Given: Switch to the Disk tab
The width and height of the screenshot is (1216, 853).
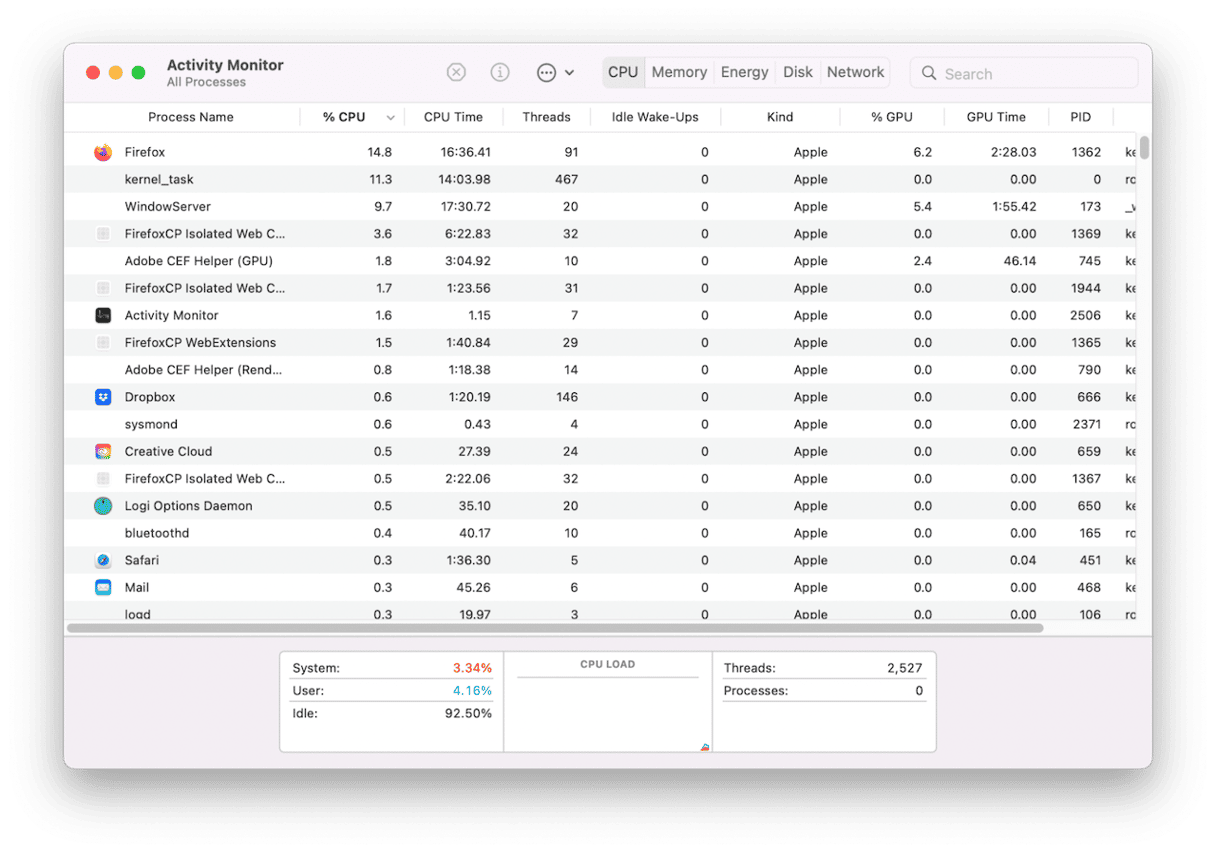Looking at the screenshot, I should (798, 72).
